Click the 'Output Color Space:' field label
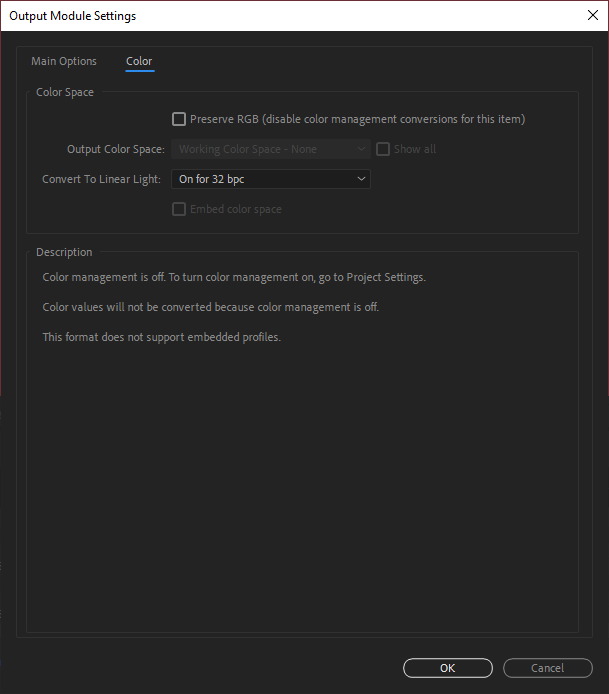The image size is (609, 694). click(115, 149)
